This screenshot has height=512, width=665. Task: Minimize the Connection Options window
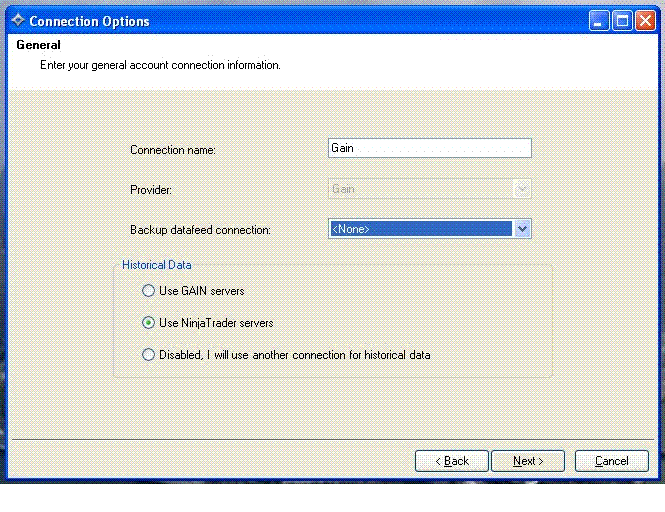click(598, 21)
